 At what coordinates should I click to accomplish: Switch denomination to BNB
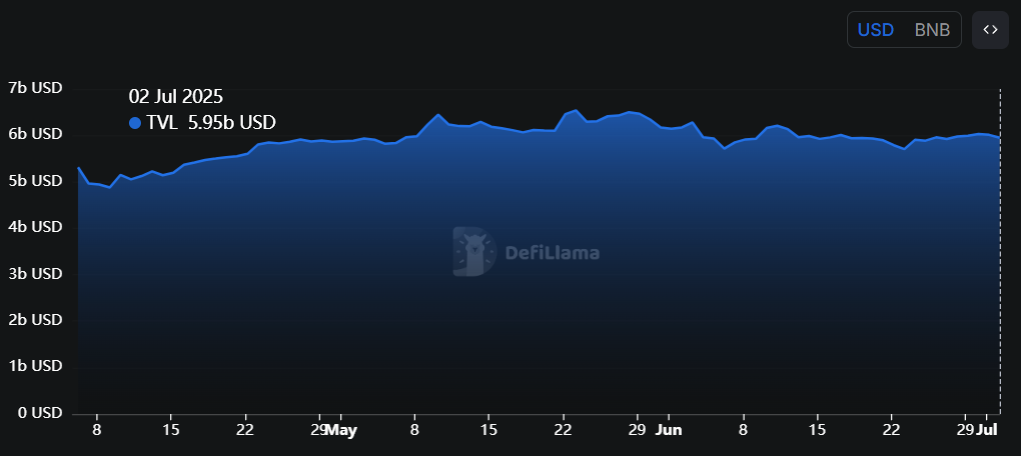click(x=932, y=30)
